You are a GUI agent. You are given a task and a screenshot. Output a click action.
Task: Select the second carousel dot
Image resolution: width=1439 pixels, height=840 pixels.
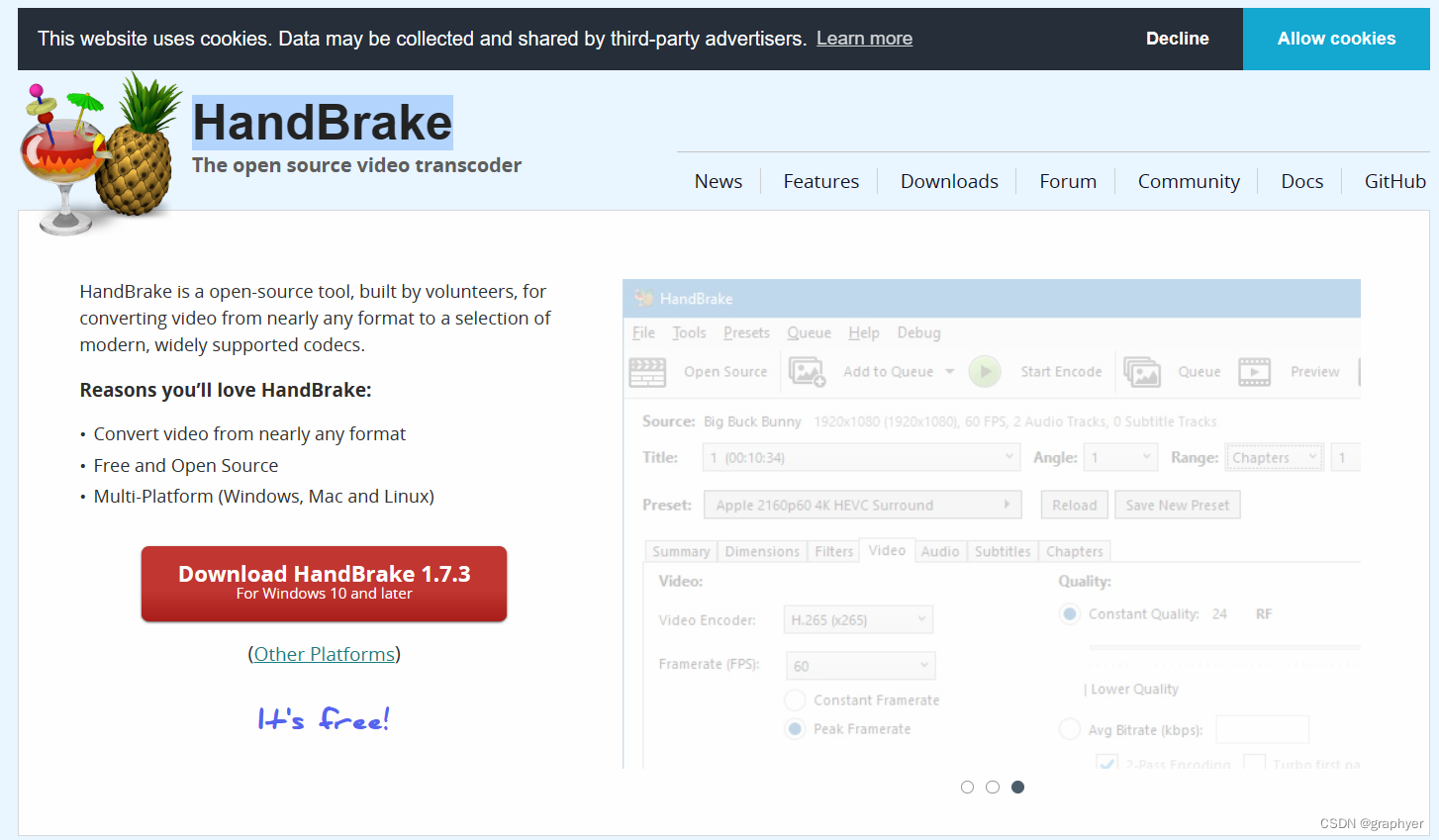point(993,787)
